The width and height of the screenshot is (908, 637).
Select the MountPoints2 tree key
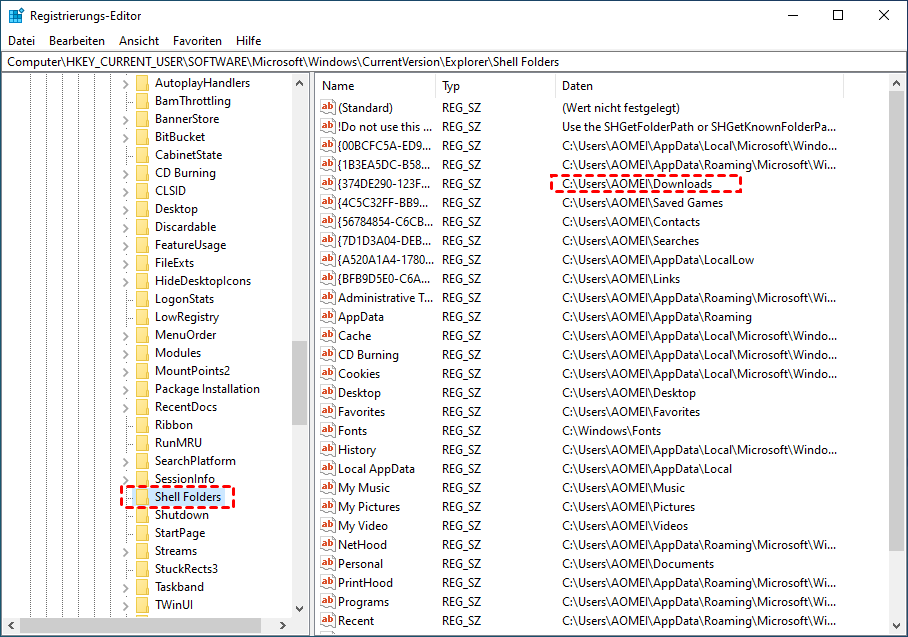pyautogui.click(x=192, y=371)
